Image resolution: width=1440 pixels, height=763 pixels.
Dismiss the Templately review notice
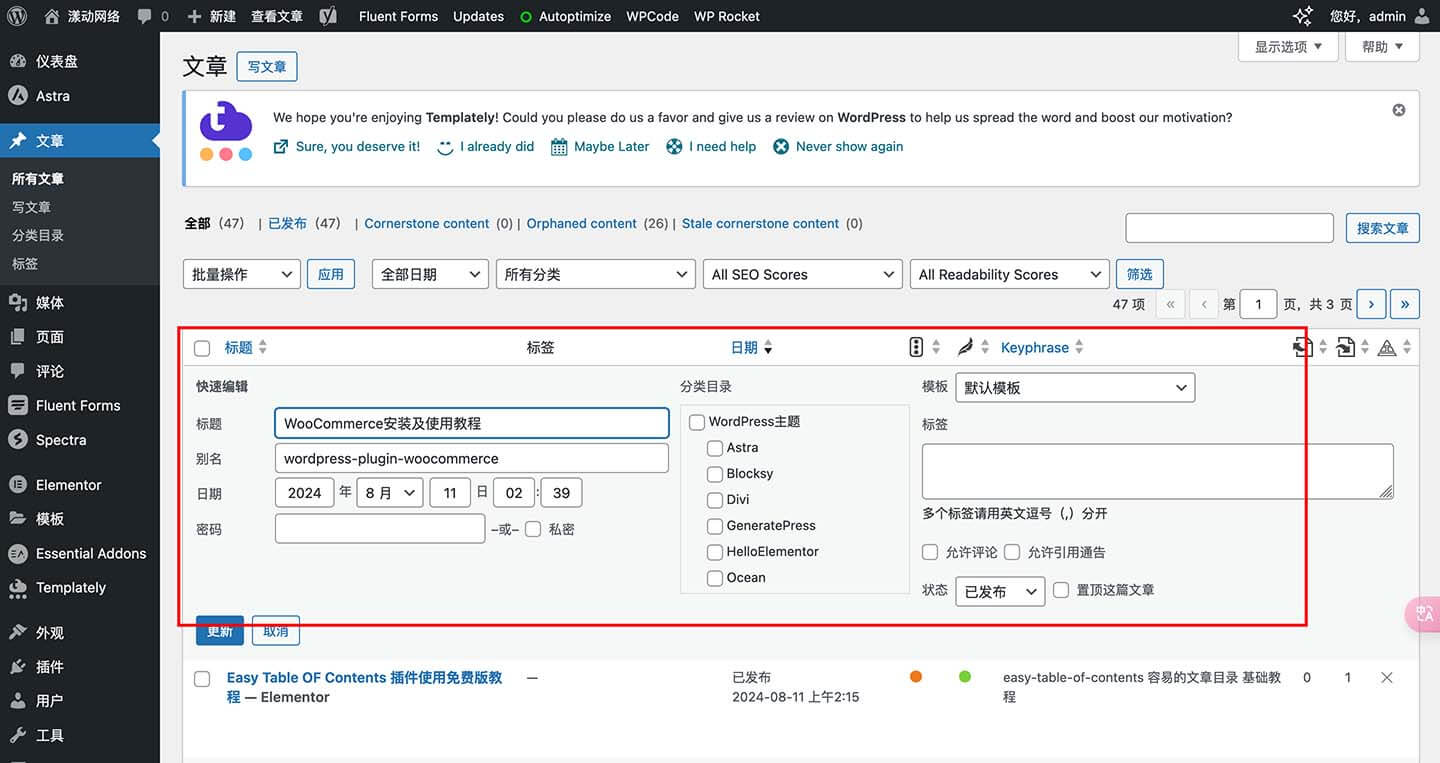click(x=1399, y=110)
